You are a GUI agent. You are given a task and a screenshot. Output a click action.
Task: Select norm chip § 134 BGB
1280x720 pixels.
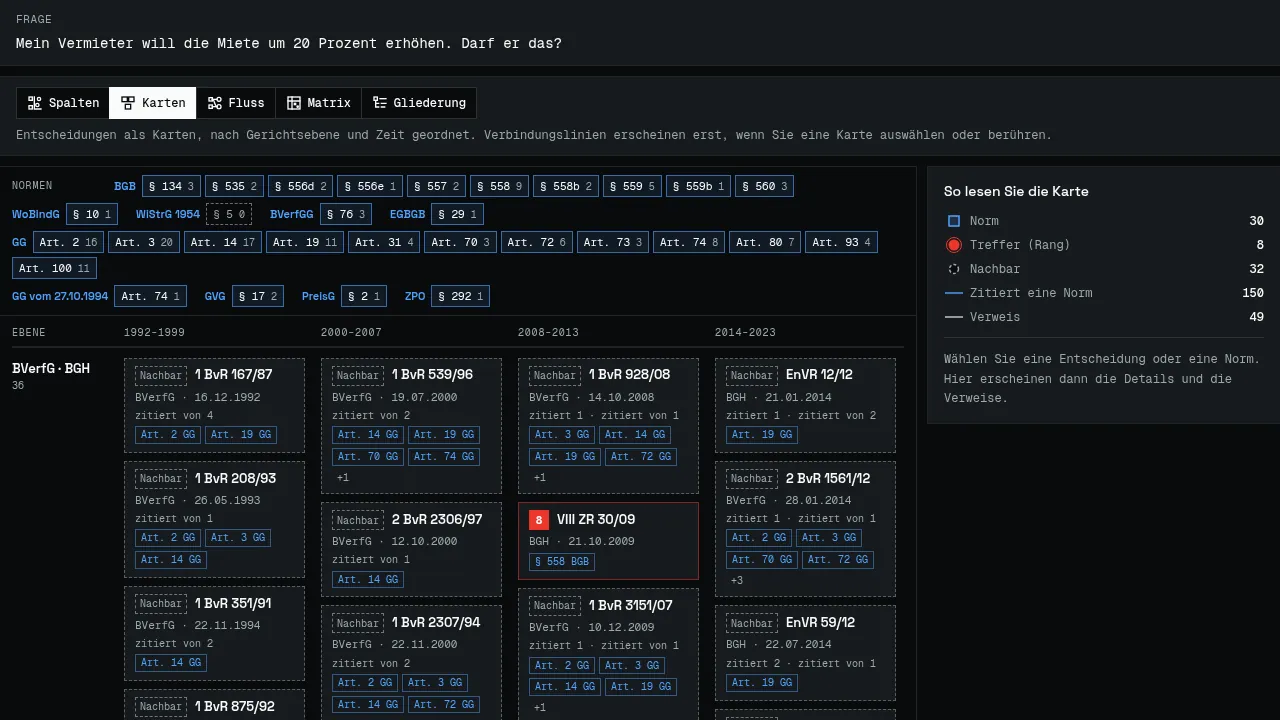pyautogui.click(x=171, y=186)
